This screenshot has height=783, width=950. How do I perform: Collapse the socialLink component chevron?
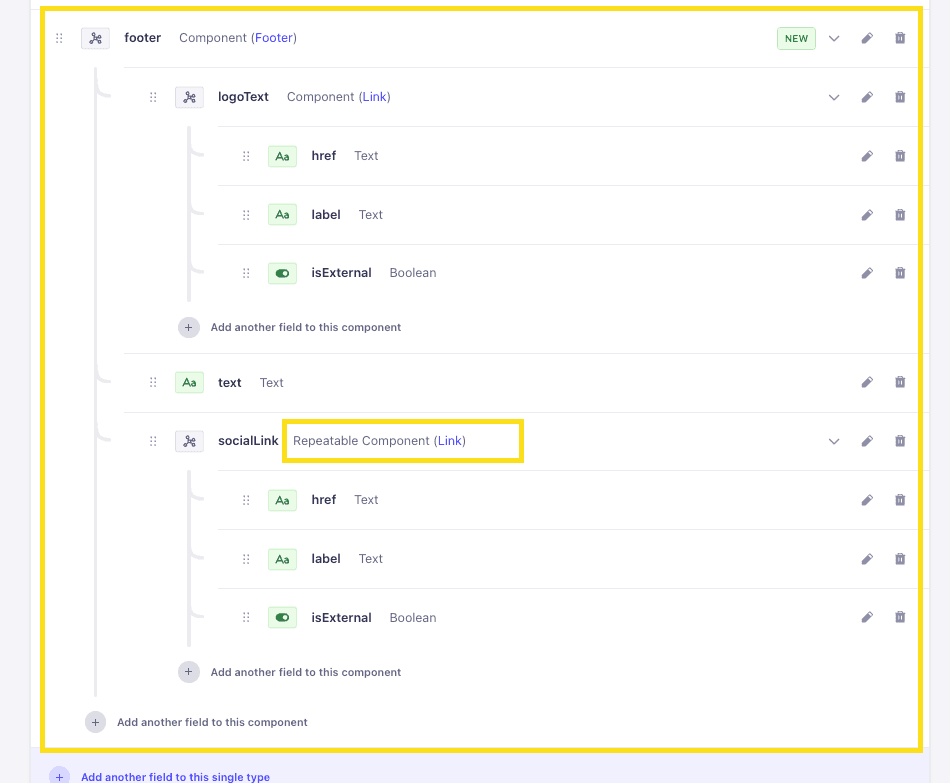click(834, 441)
